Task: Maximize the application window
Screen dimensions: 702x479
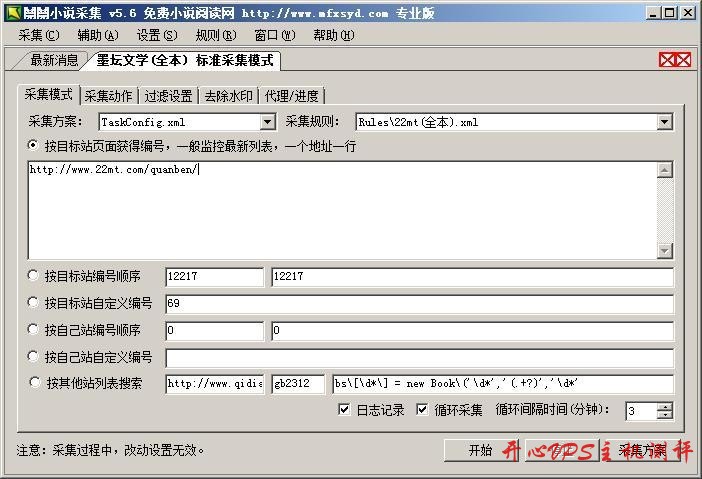Action: (669, 13)
